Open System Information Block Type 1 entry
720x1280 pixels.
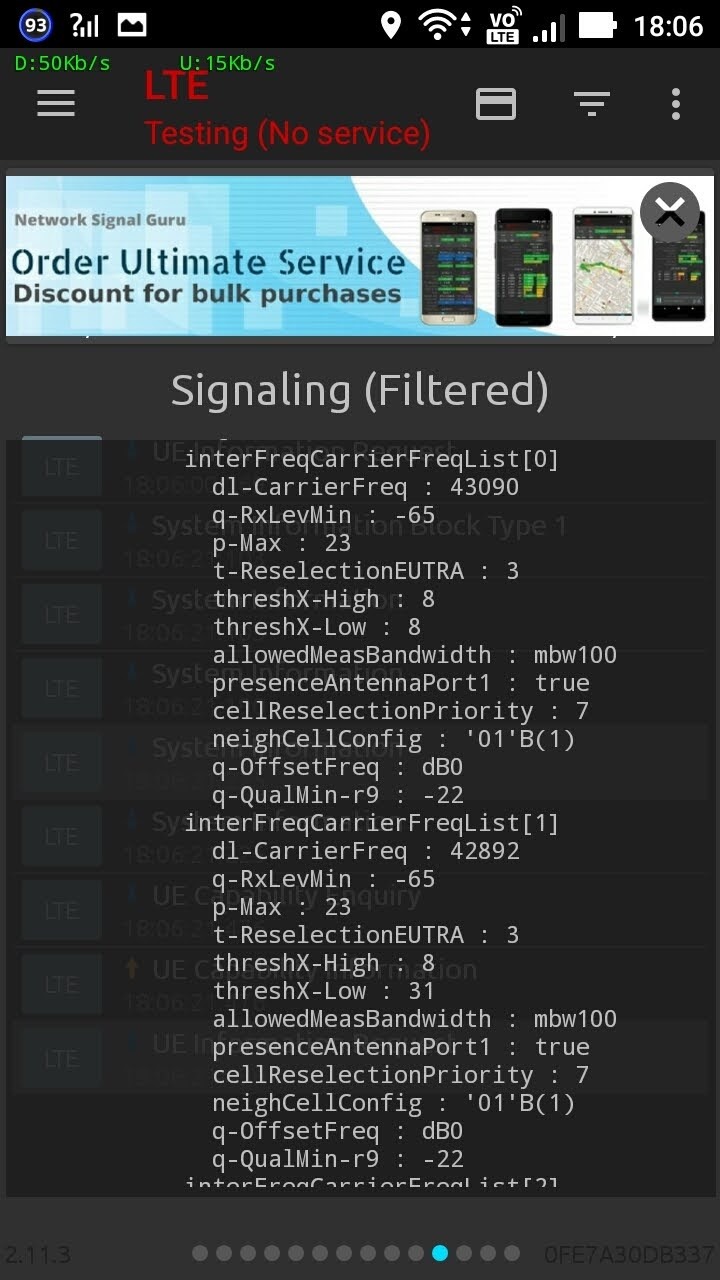click(x=359, y=526)
